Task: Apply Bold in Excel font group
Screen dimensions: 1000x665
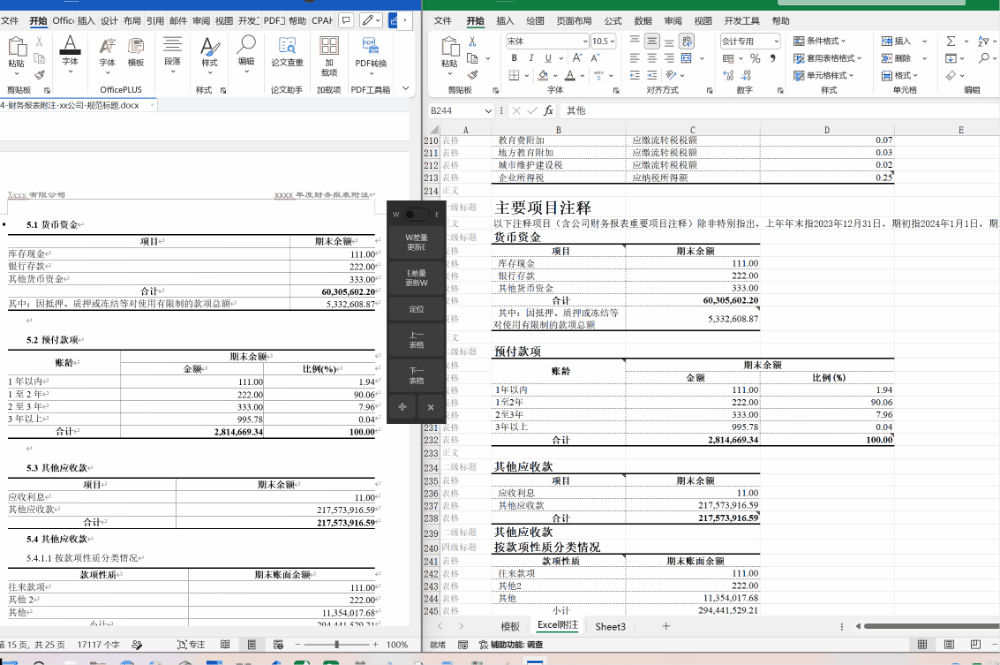Action: [x=514, y=58]
